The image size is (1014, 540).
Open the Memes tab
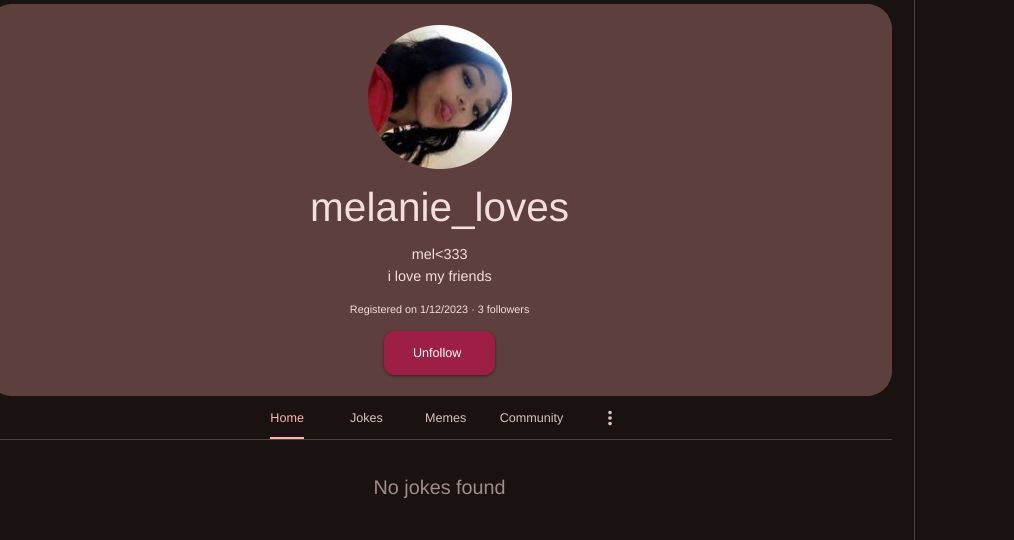(x=445, y=418)
